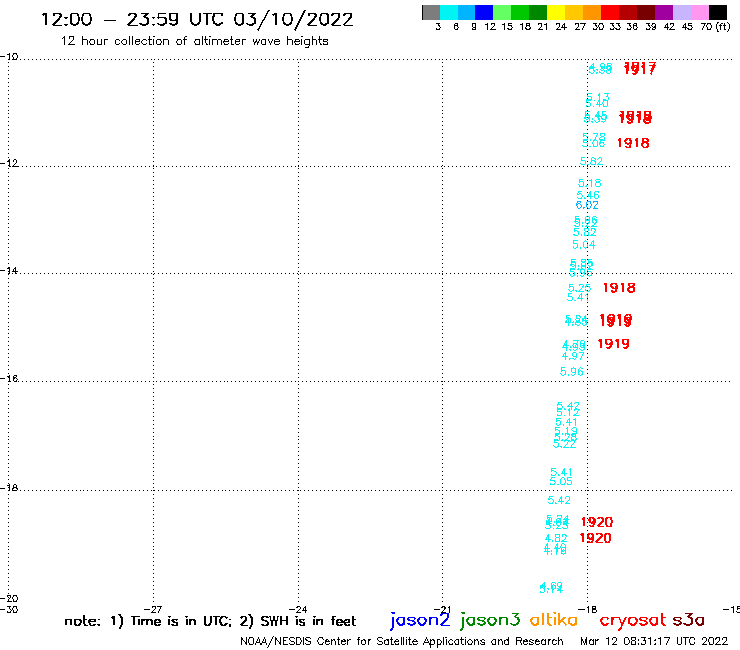Click the pink legend swatch
Viewport: 740px width, 650px height.
click(x=699, y=12)
